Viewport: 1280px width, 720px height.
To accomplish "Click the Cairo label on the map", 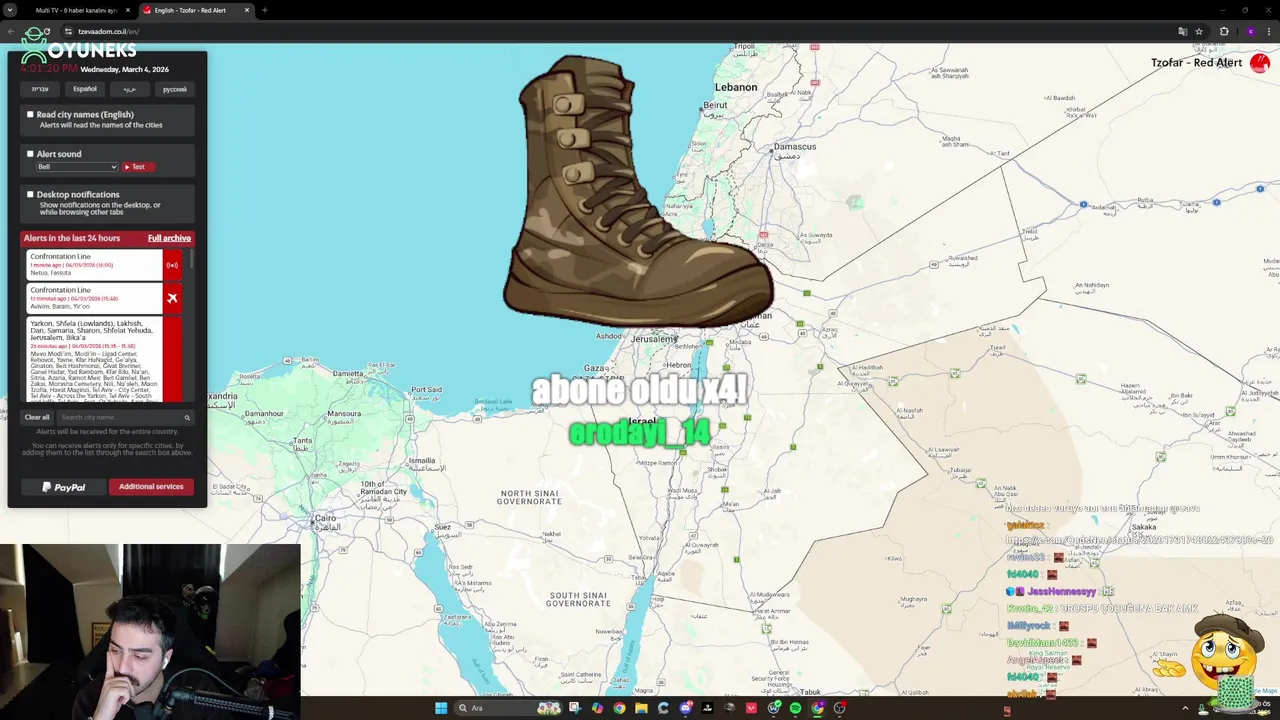I will click(x=326, y=518).
